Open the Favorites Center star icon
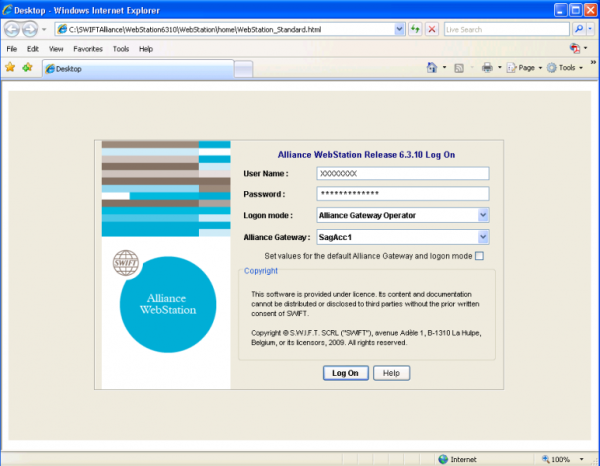Viewport: 600px width, 466px height. pyautogui.click(x=10, y=68)
